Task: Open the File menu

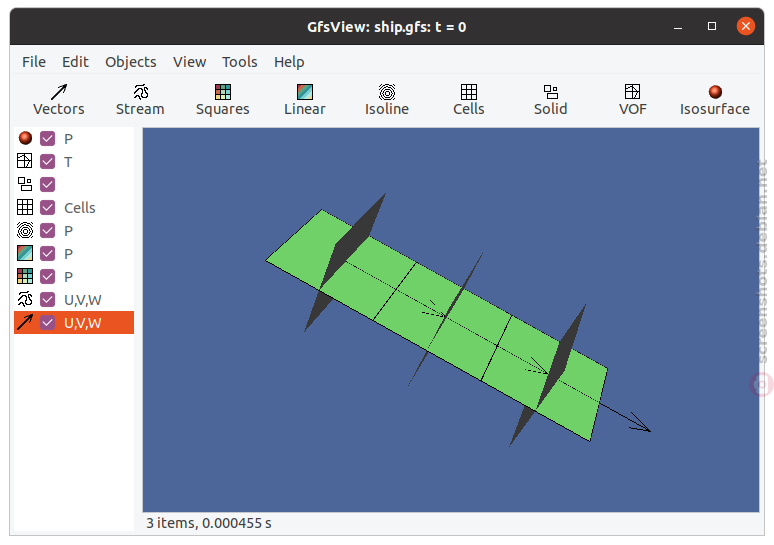Action: tap(34, 62)
